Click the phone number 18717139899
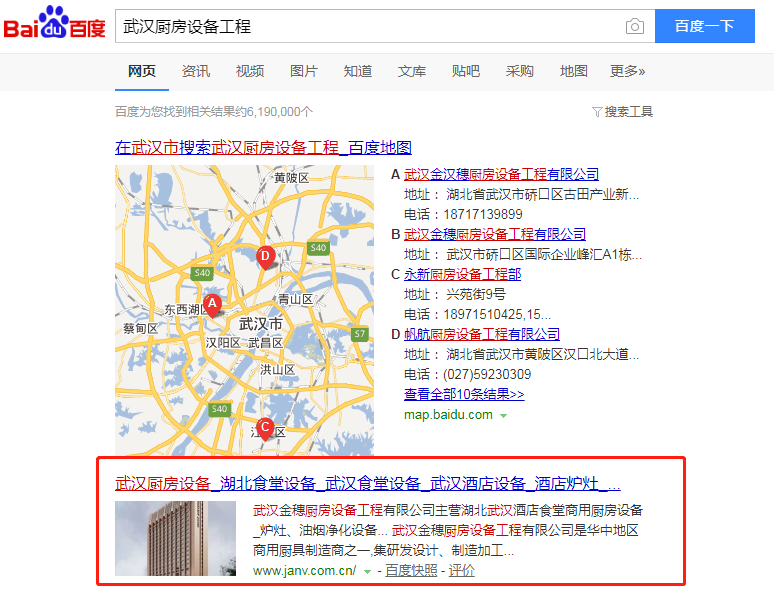The image size is (774, 591). click(483, 214)
